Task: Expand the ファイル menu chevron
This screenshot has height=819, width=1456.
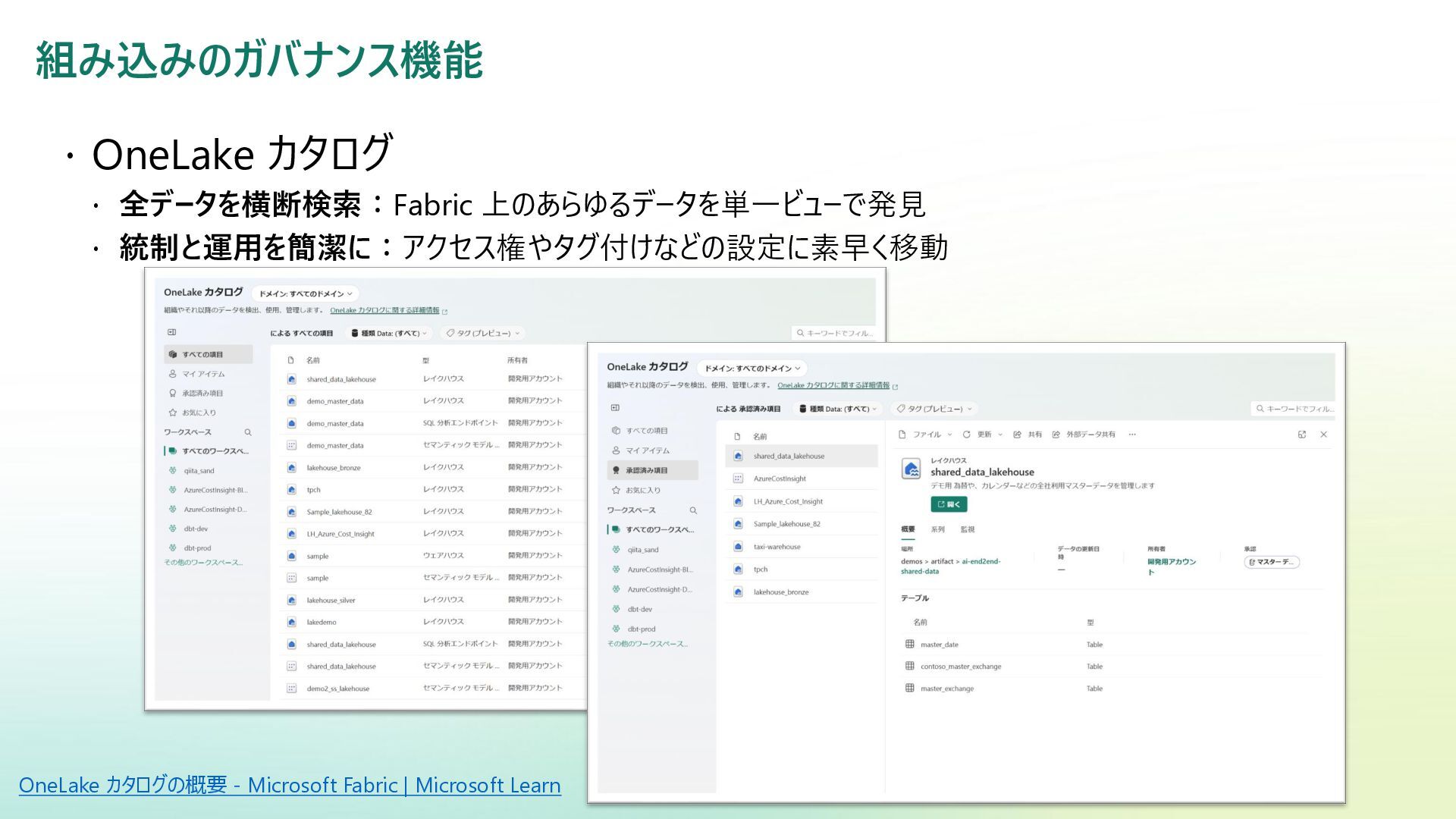Action: pos(949,435)
